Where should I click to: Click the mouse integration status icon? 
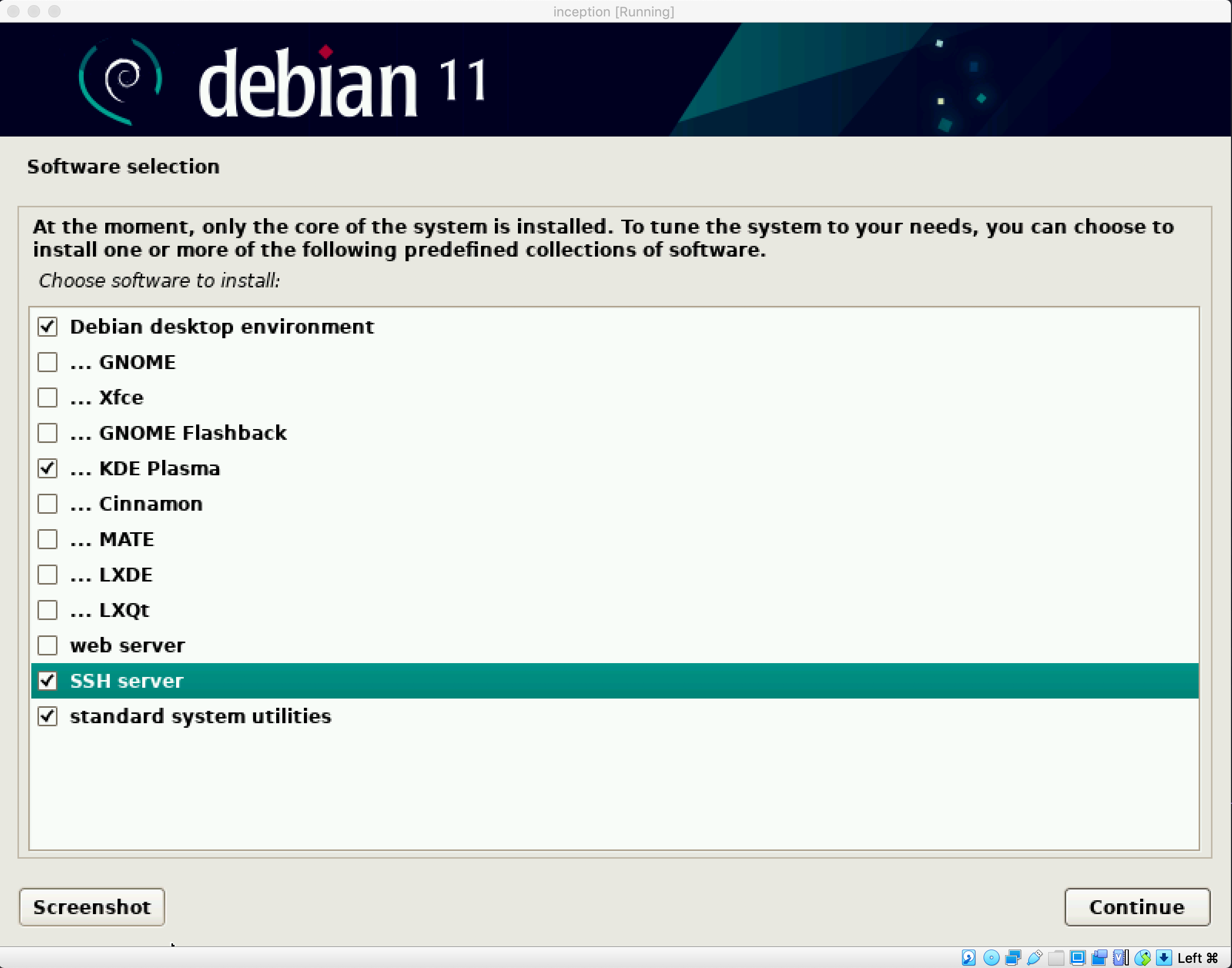click(x=1142, y=958)
